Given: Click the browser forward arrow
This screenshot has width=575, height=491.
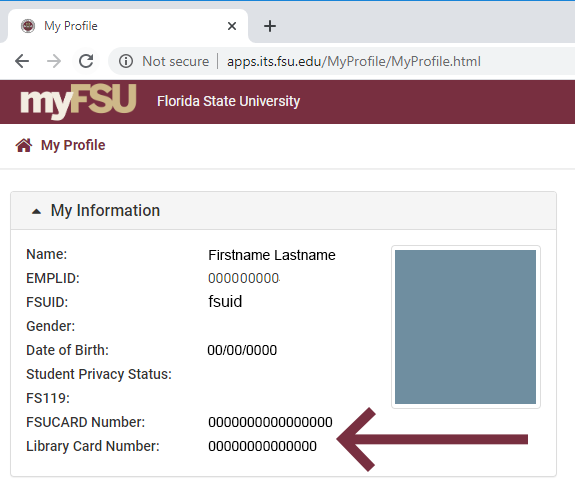Looking at the screenshot, I should pyautogui.click(x=54, y=61).
